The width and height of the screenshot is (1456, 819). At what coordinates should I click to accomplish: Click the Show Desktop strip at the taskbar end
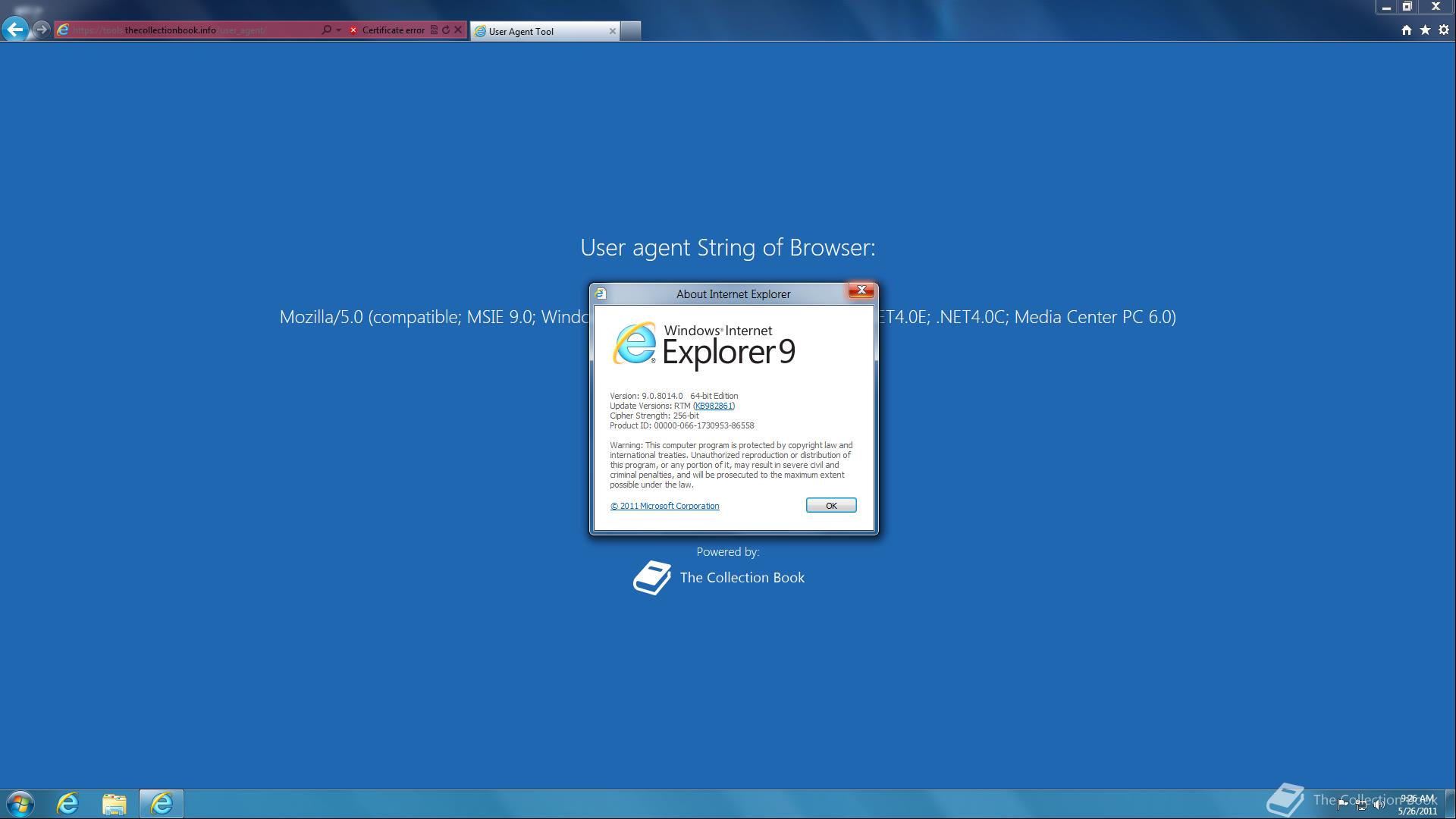pyautogui.click(x=1450, y=804)
